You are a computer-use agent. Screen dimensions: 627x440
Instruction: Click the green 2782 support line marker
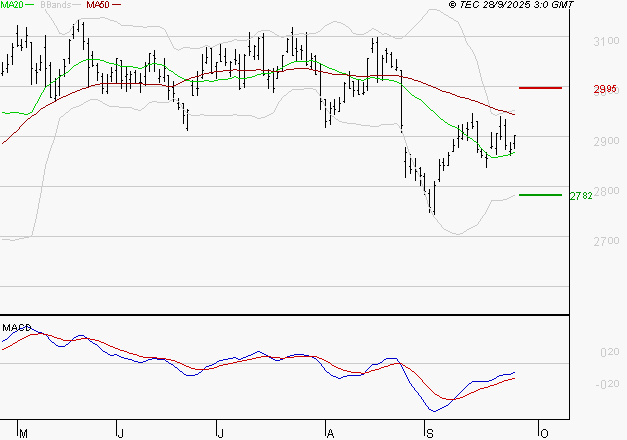click(x=541, y=195)
